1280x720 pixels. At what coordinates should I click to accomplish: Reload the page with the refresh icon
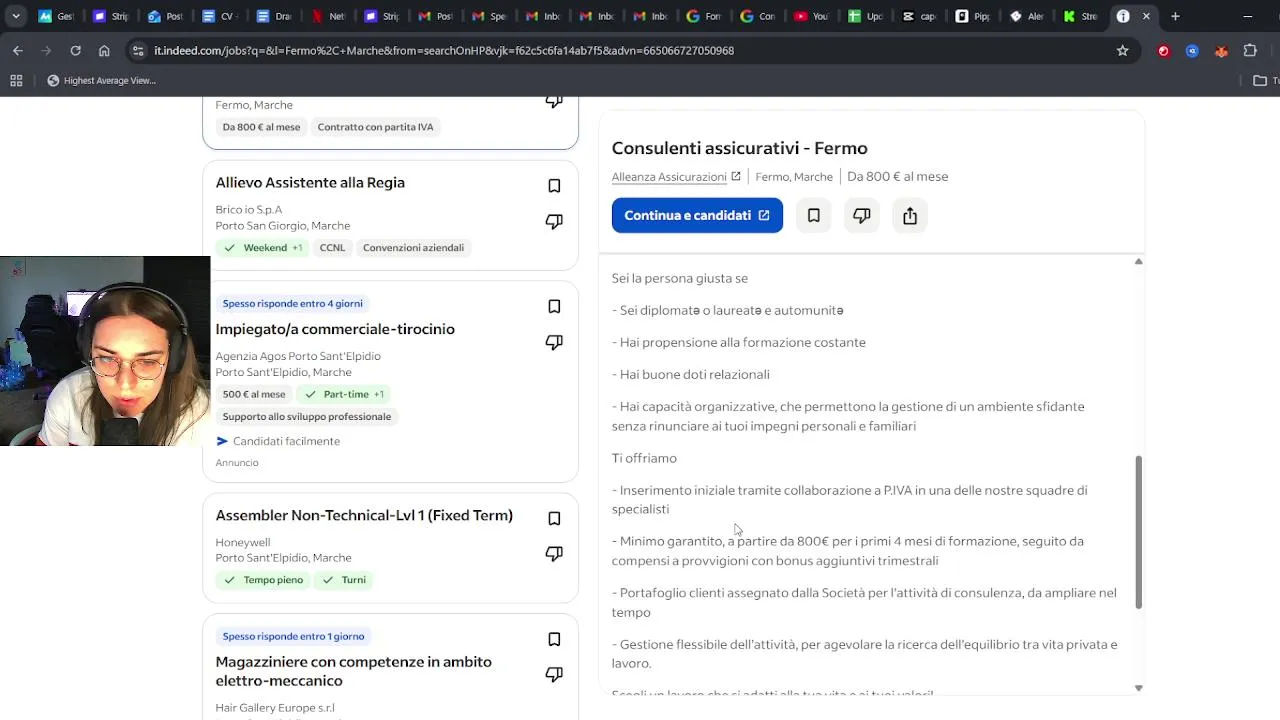(x=75, y=50)
